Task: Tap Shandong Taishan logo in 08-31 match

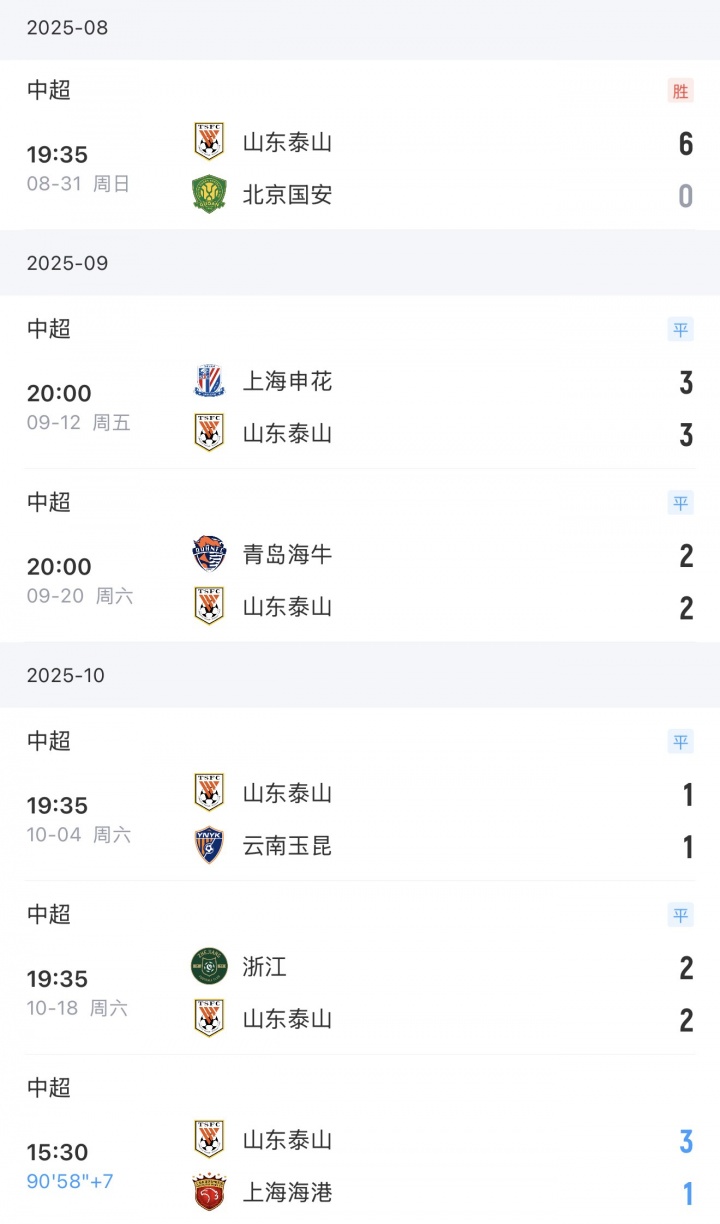Action: click(x=209, y=142)
